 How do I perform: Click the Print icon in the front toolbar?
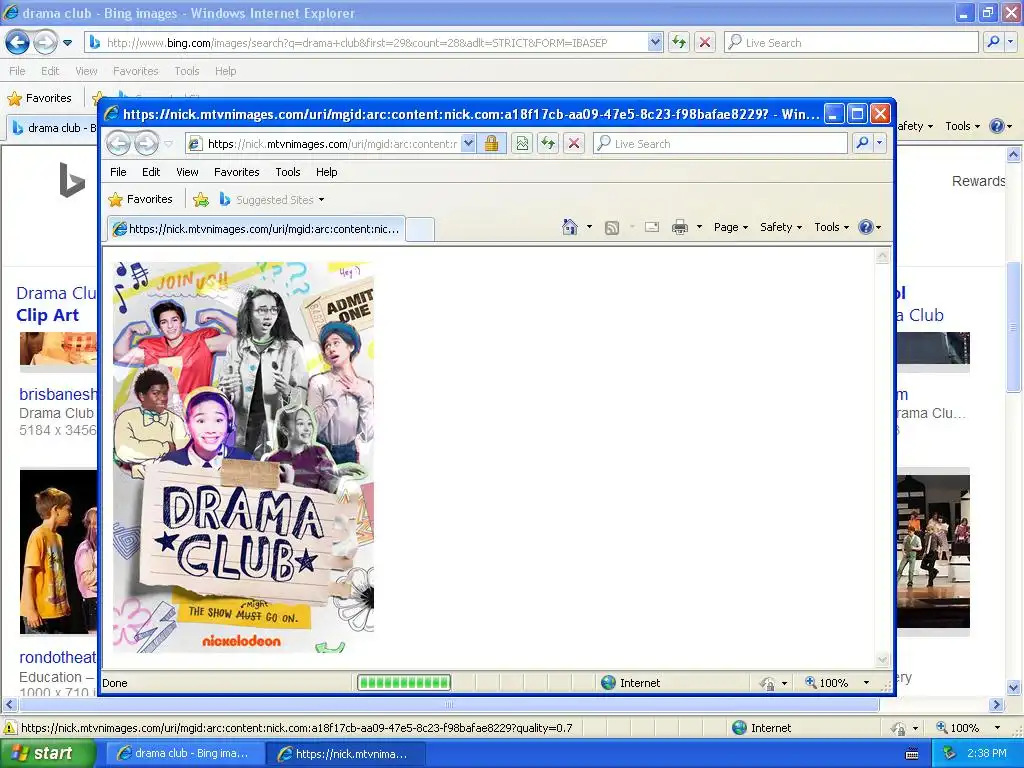tap(680, 227)
